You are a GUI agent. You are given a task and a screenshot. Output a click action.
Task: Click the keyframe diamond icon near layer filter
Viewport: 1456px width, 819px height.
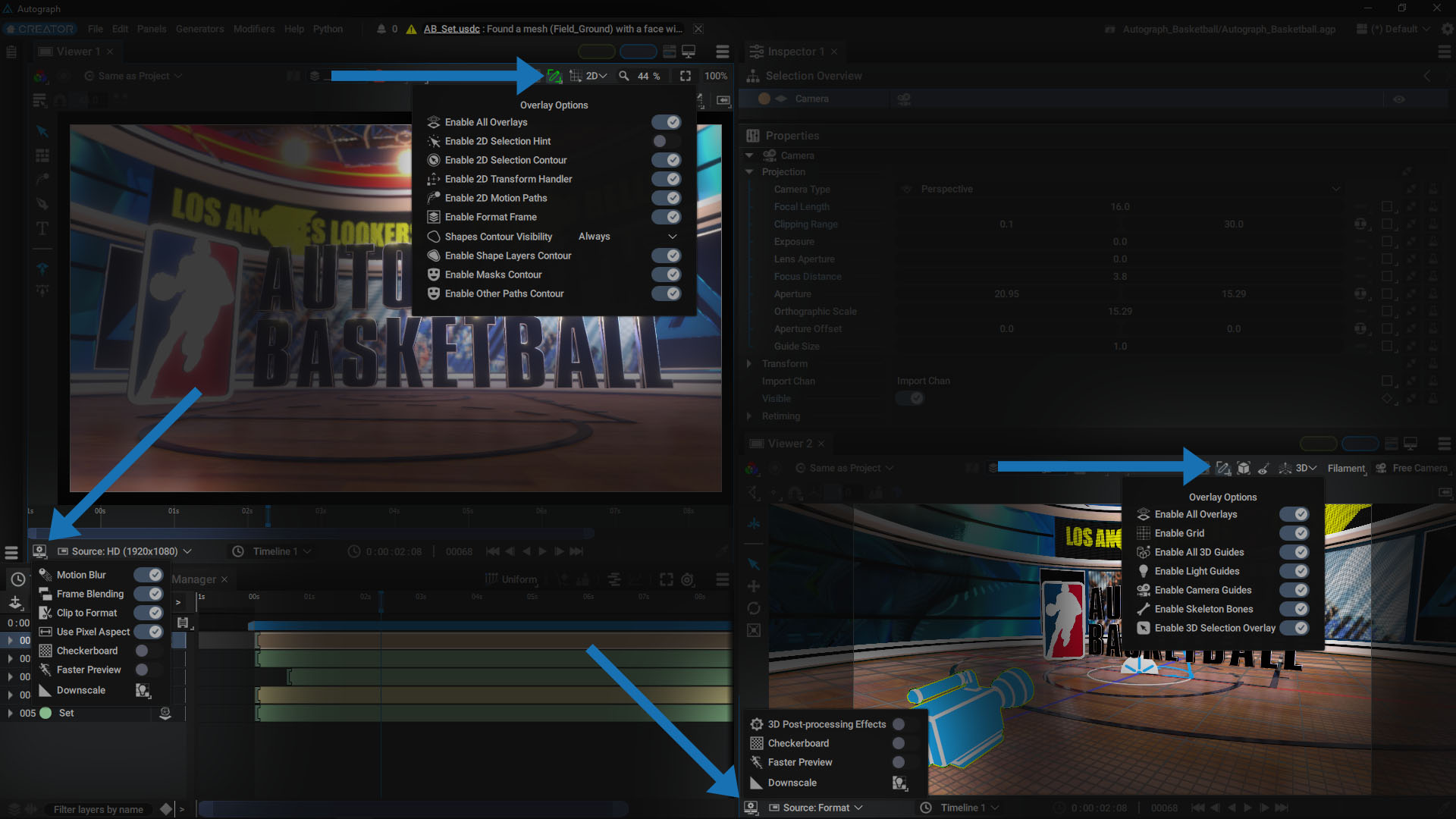click(166, 809)
